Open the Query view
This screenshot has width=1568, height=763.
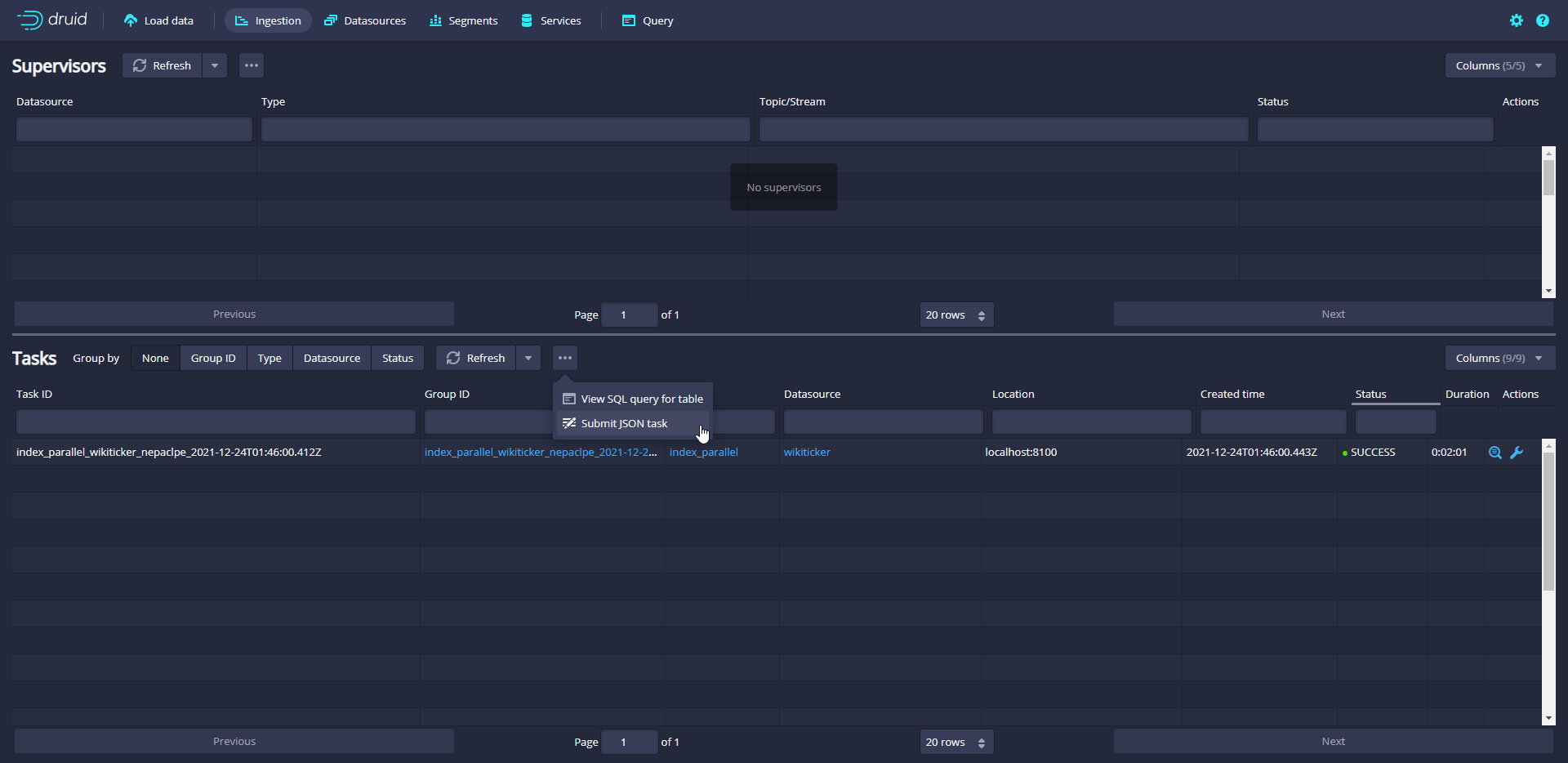648,20
